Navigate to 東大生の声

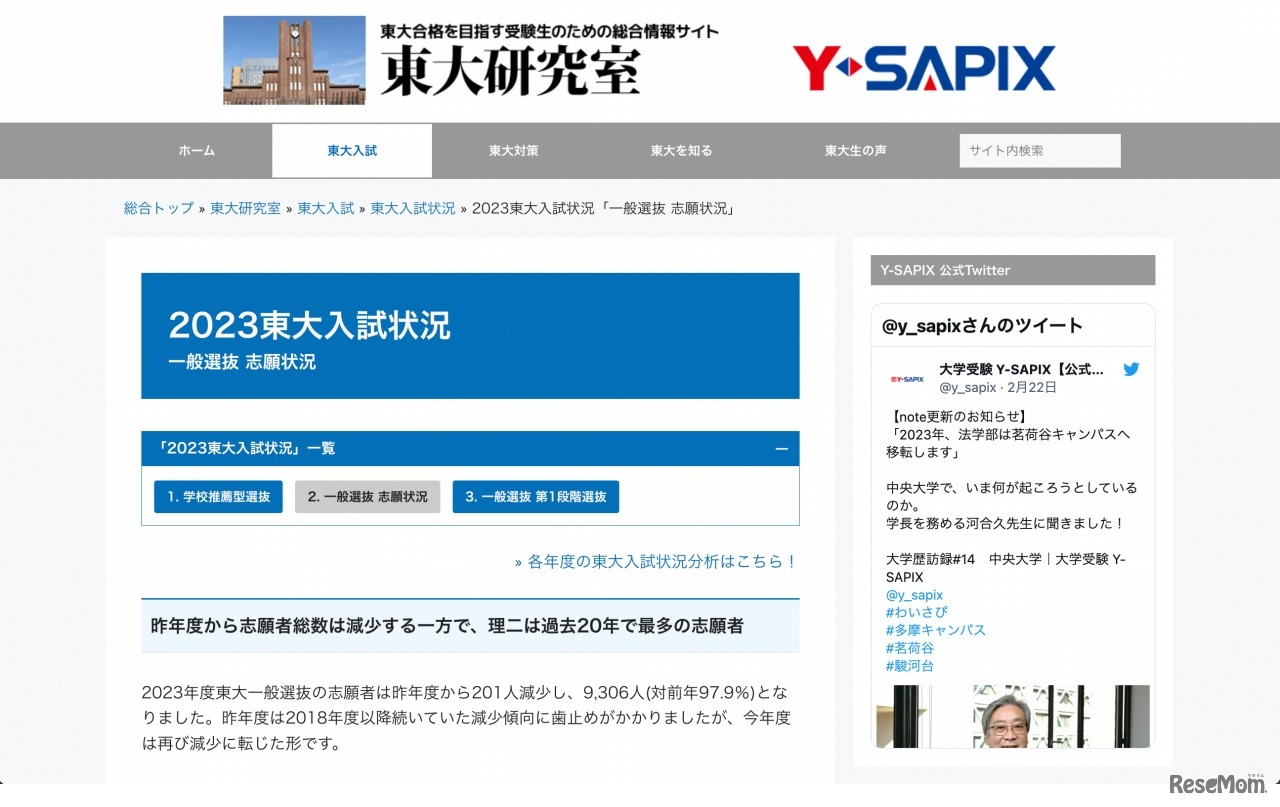pyautogui.click(x=855, y=150)
